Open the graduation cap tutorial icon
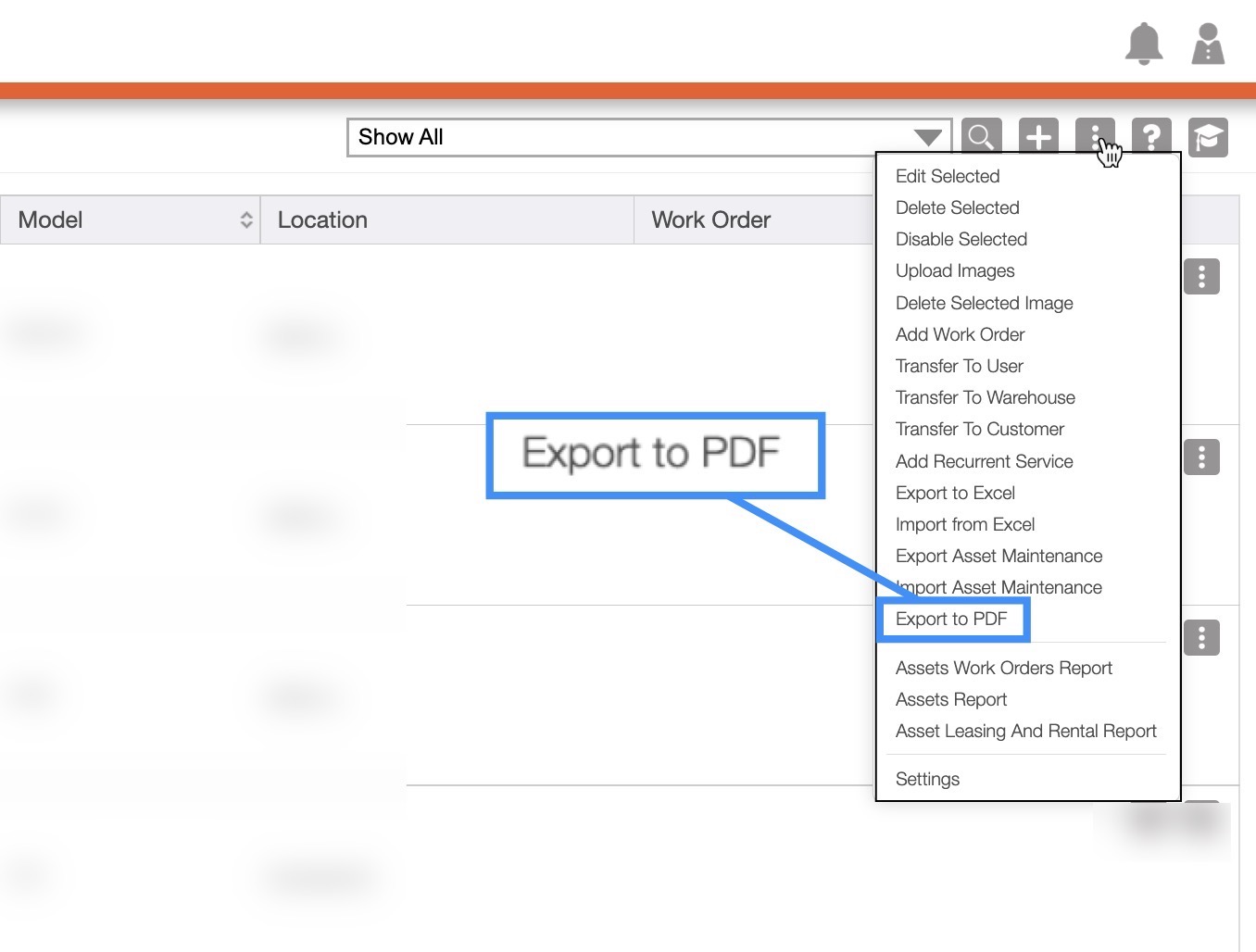The image size is (1256, 952). (1208, 137)
